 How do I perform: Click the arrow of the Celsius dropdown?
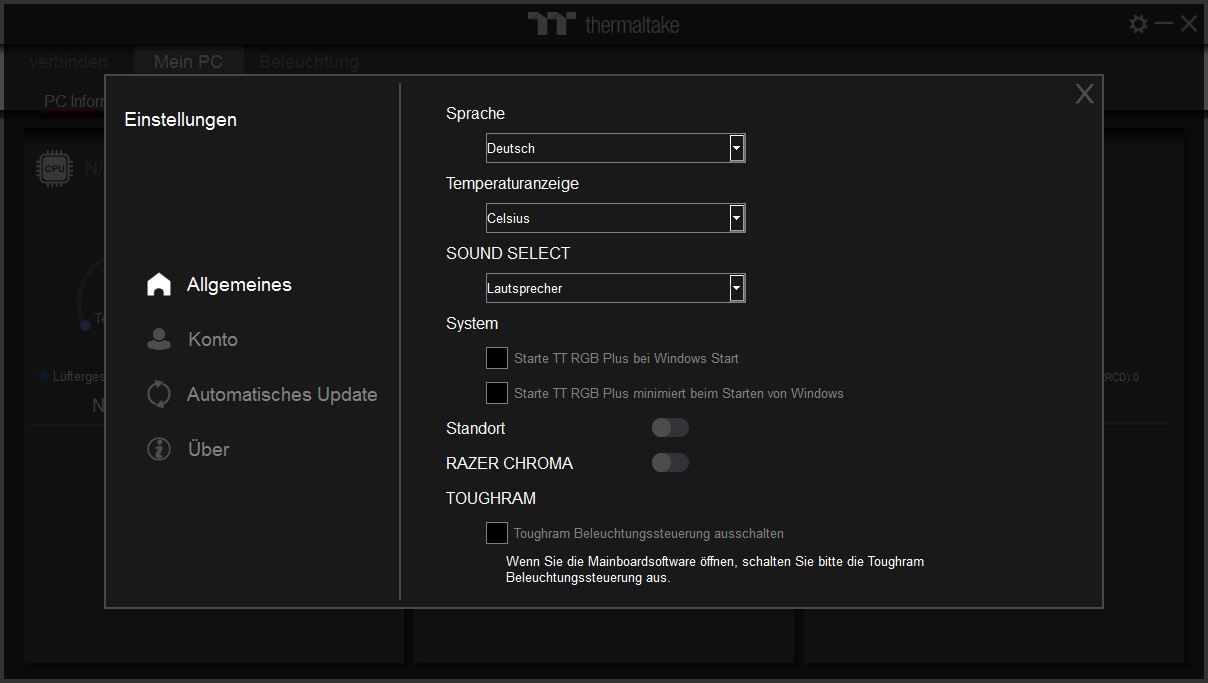(737, 218)
